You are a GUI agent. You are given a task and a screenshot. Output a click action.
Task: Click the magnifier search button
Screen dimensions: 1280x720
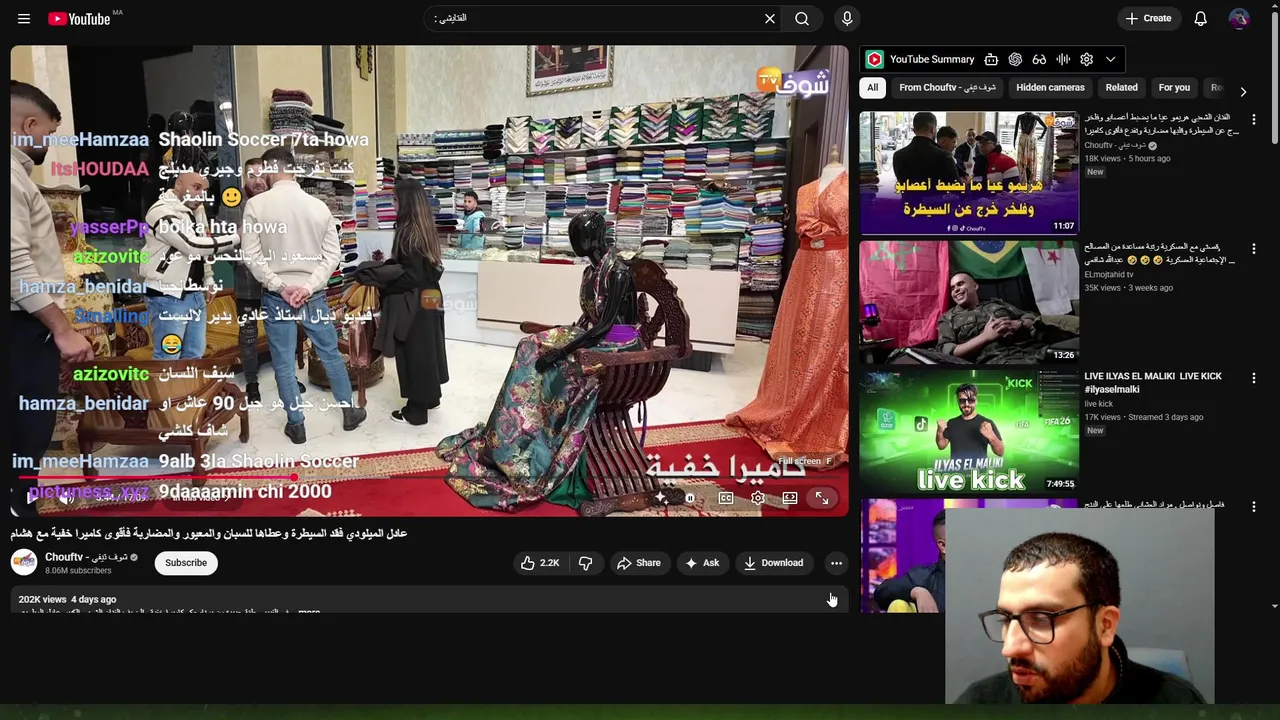[x=802, y=18]
